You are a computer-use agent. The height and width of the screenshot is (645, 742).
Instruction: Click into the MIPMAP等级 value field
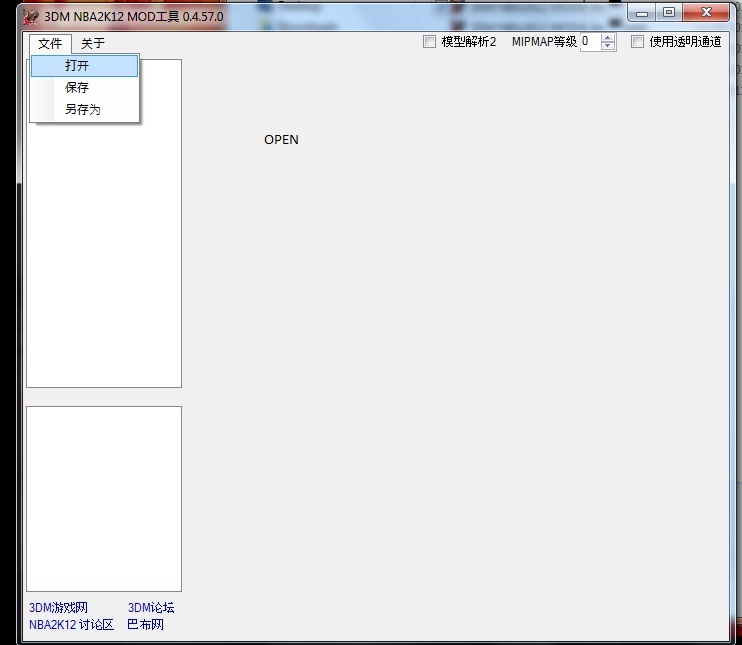591,42
